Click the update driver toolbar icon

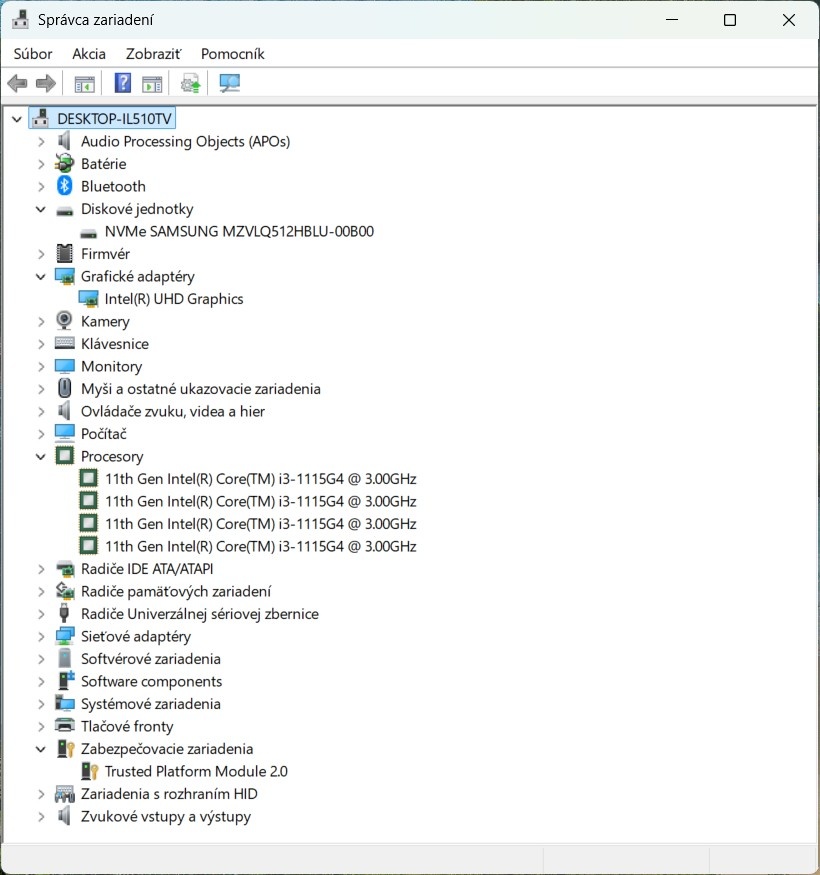point(189,83)
